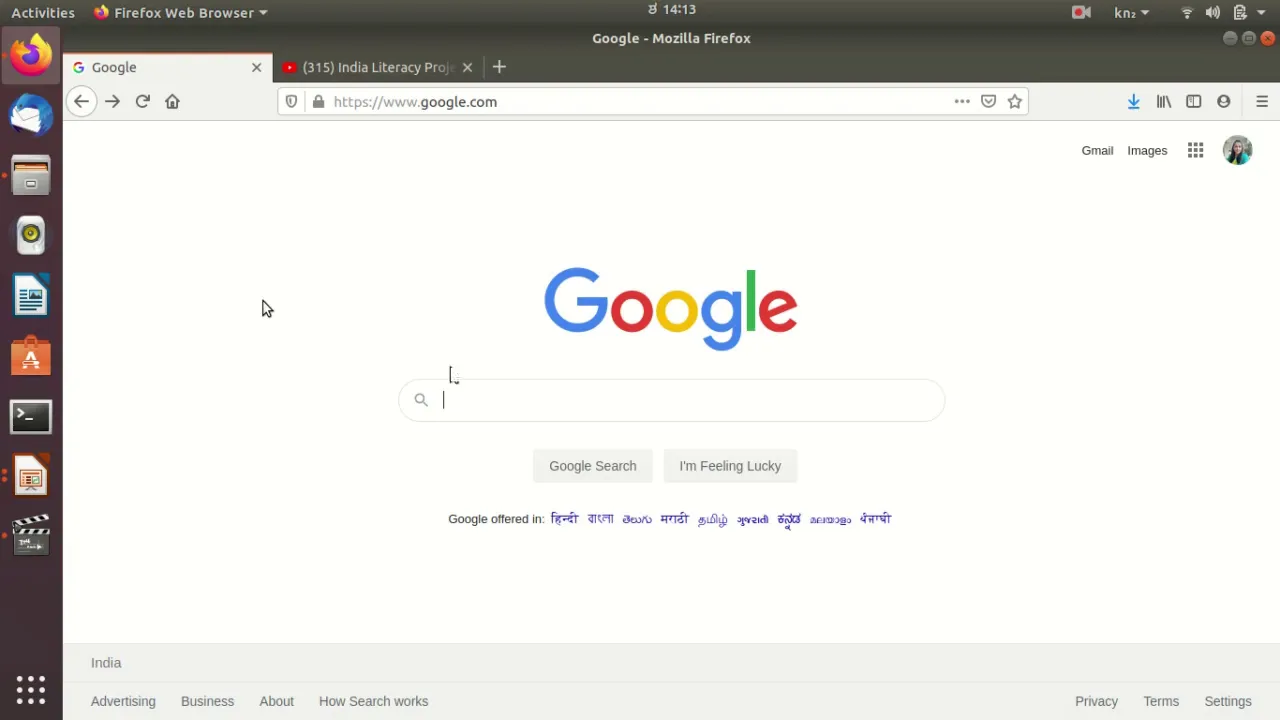Click the screen recording indicator

click(x=1081, y=12)
